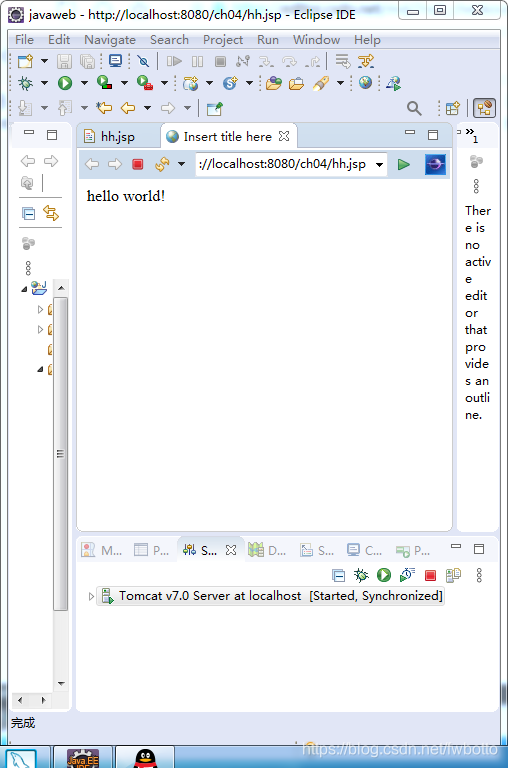The width and height of the screenshot is (508, 768).
Task: Click the New Dynamic Web Project icon
Action: (191, 83)
